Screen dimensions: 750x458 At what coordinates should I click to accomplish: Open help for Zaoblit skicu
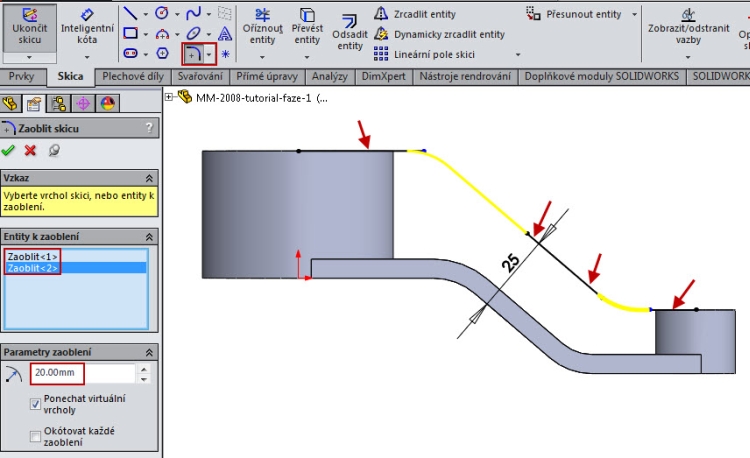coord(149,128)
